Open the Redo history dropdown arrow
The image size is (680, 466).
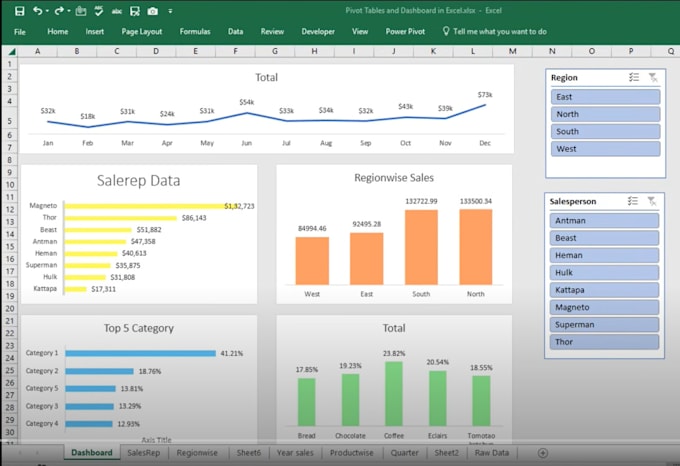click(69, 11)
